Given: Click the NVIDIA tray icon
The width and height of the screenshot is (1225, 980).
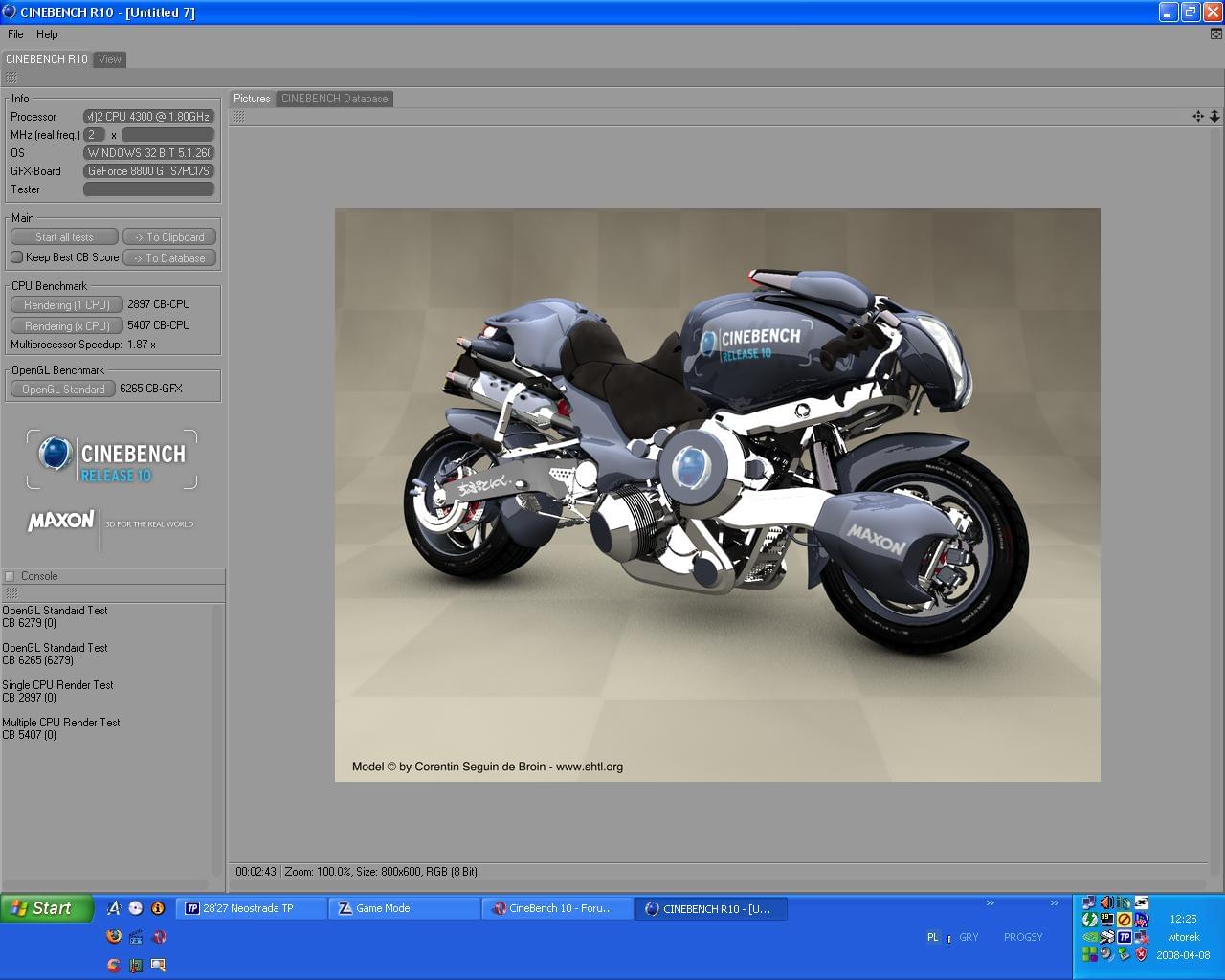Looking at the screenshot, I should tap(1089, 937).
